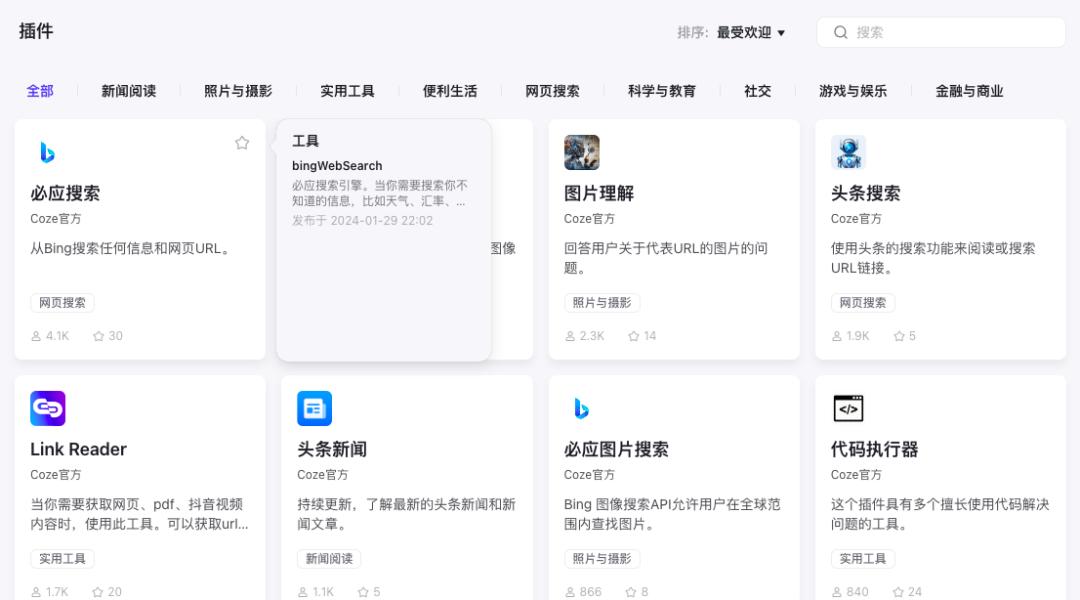Click star icon next to 24
Screen dimensions: 1080x600
(898, 592)
